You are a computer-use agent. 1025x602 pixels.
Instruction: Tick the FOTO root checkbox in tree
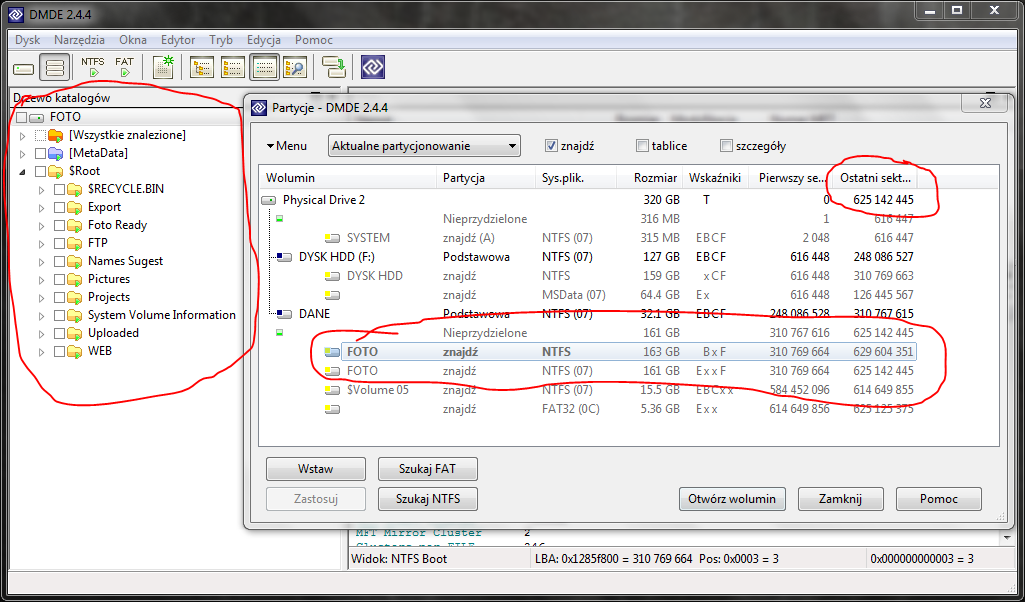[x=22, y=118]
